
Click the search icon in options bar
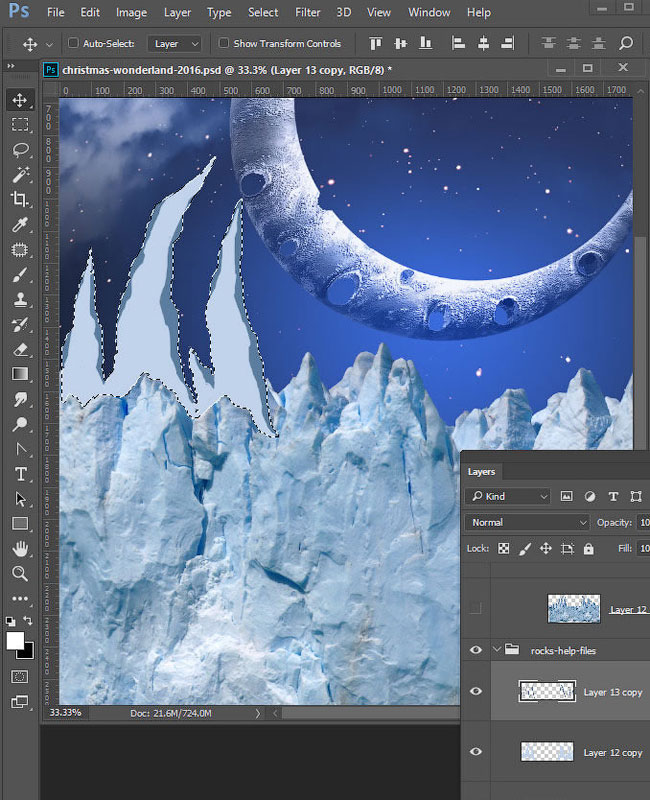pos(626,43)
